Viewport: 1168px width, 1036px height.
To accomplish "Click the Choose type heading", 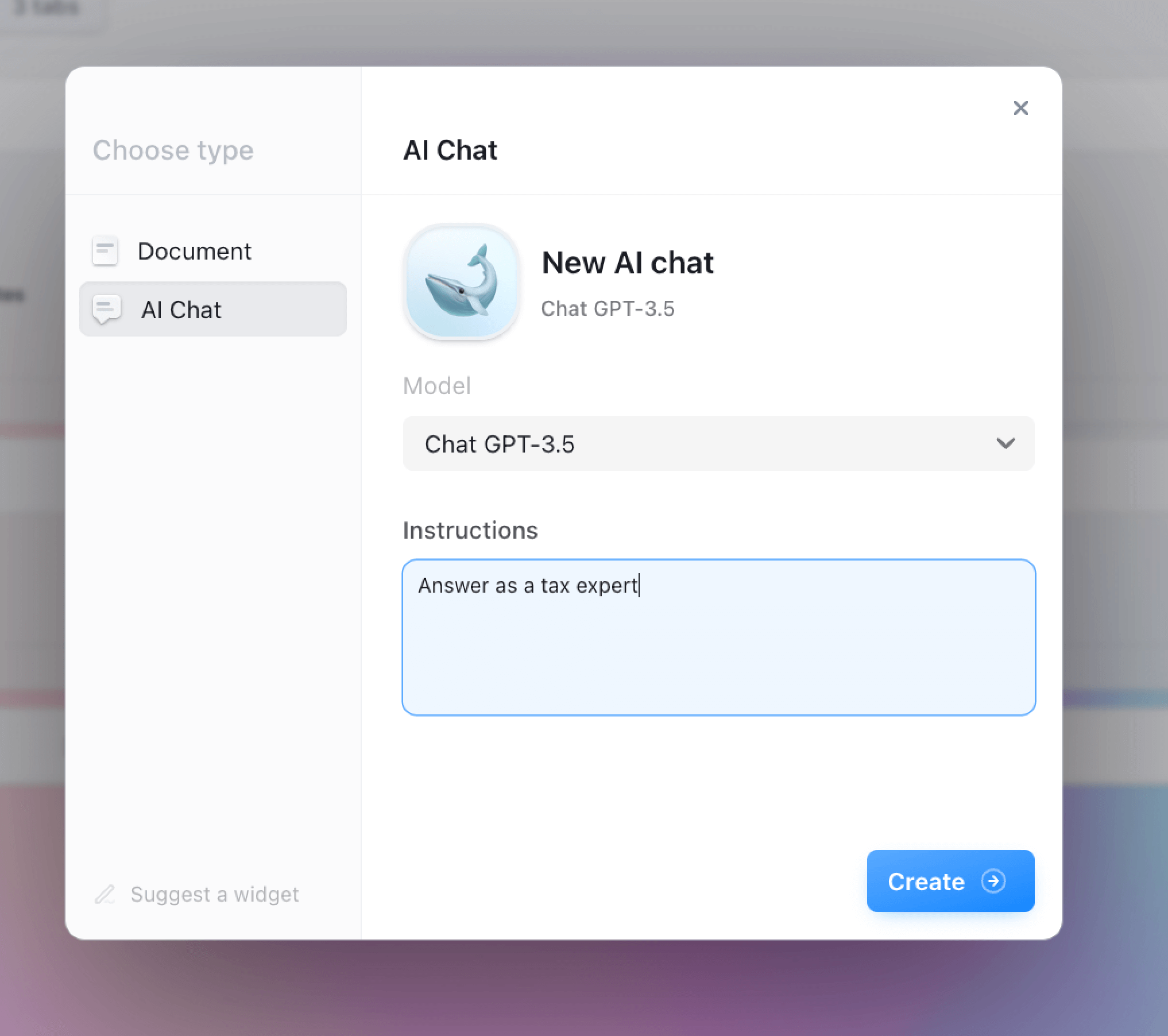I will tap(173, 150).
